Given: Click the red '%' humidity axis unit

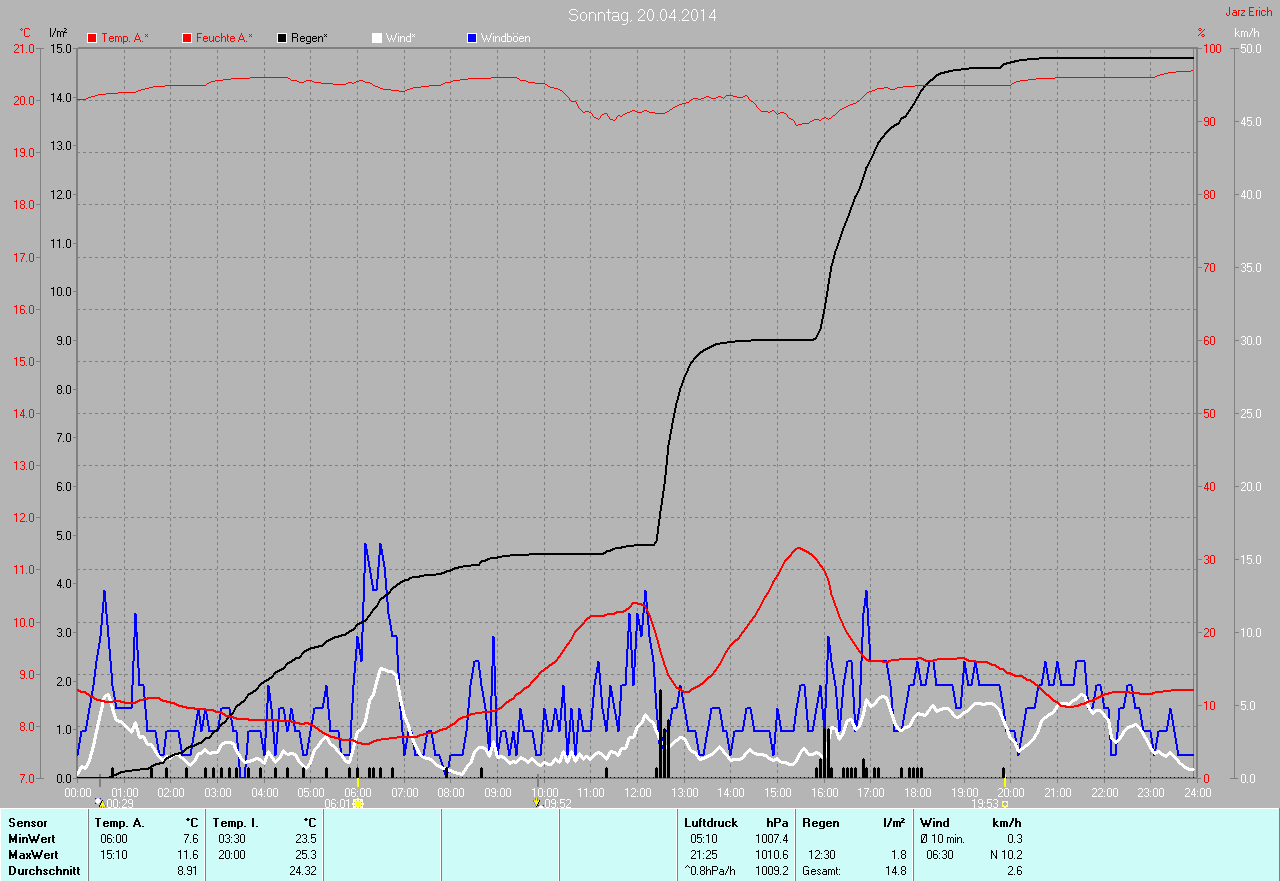Looking at the screenshot, I should [1202, 33].
